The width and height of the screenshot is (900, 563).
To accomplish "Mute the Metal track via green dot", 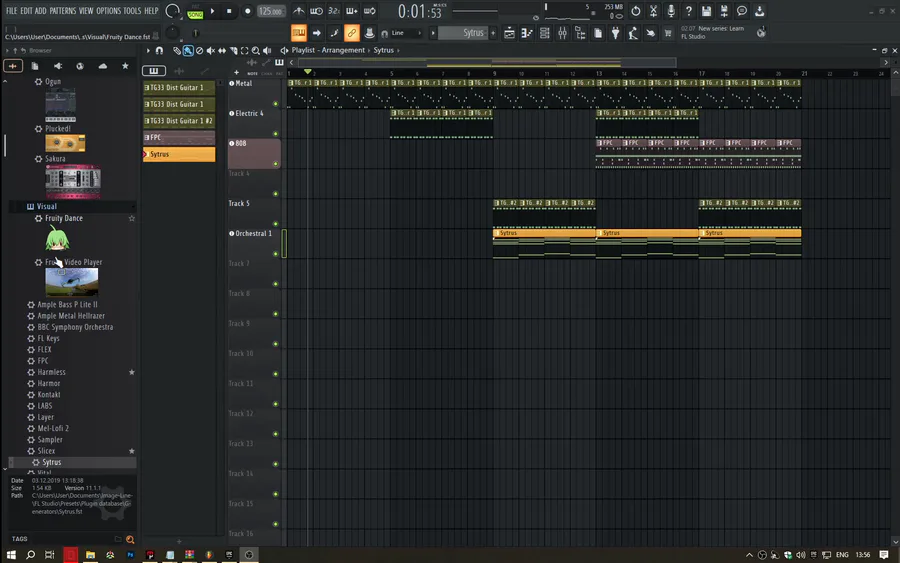I will [276, 104].
